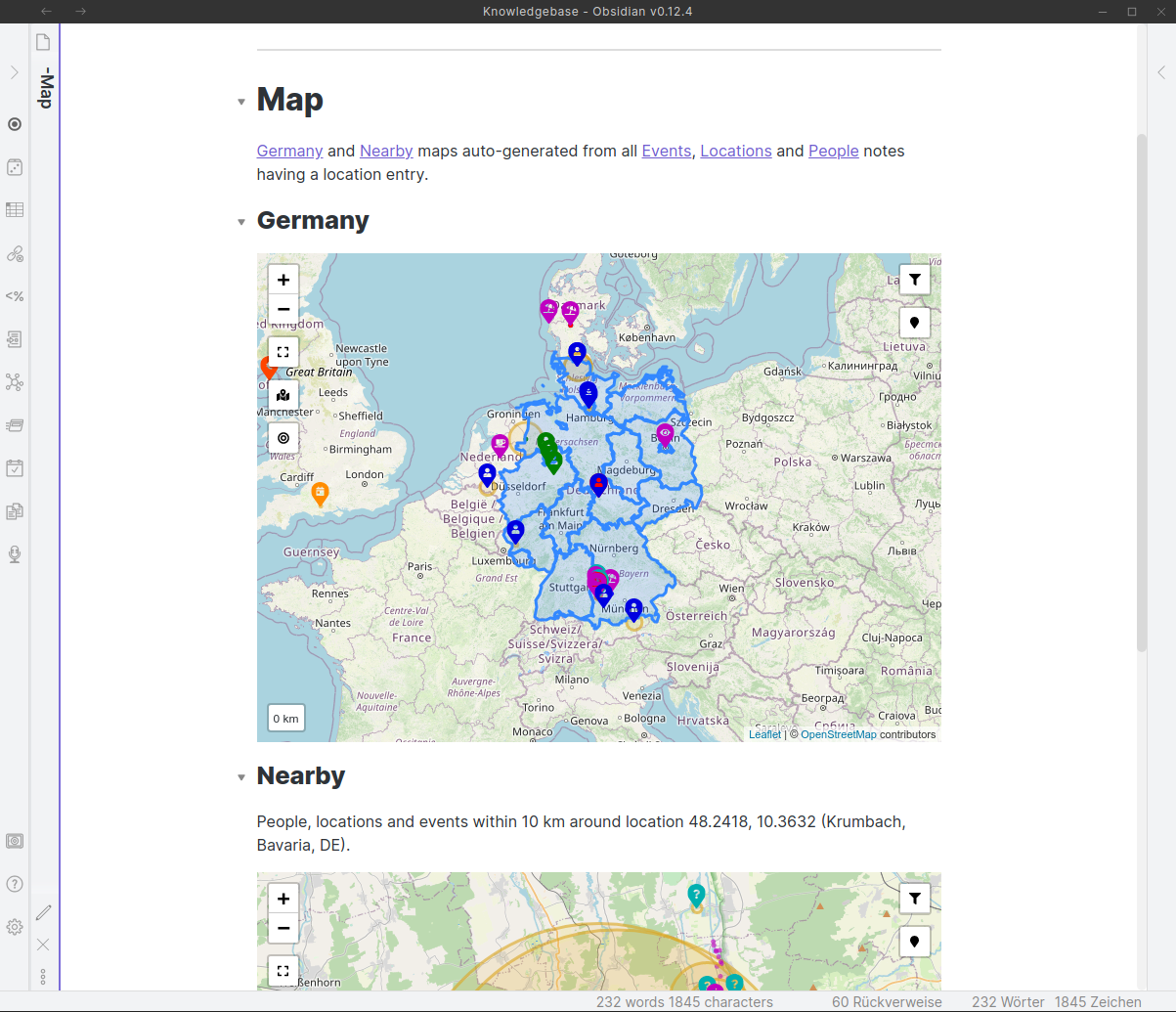
Task: Enter fullscreen mode on the Germany map
Action: 283,352
